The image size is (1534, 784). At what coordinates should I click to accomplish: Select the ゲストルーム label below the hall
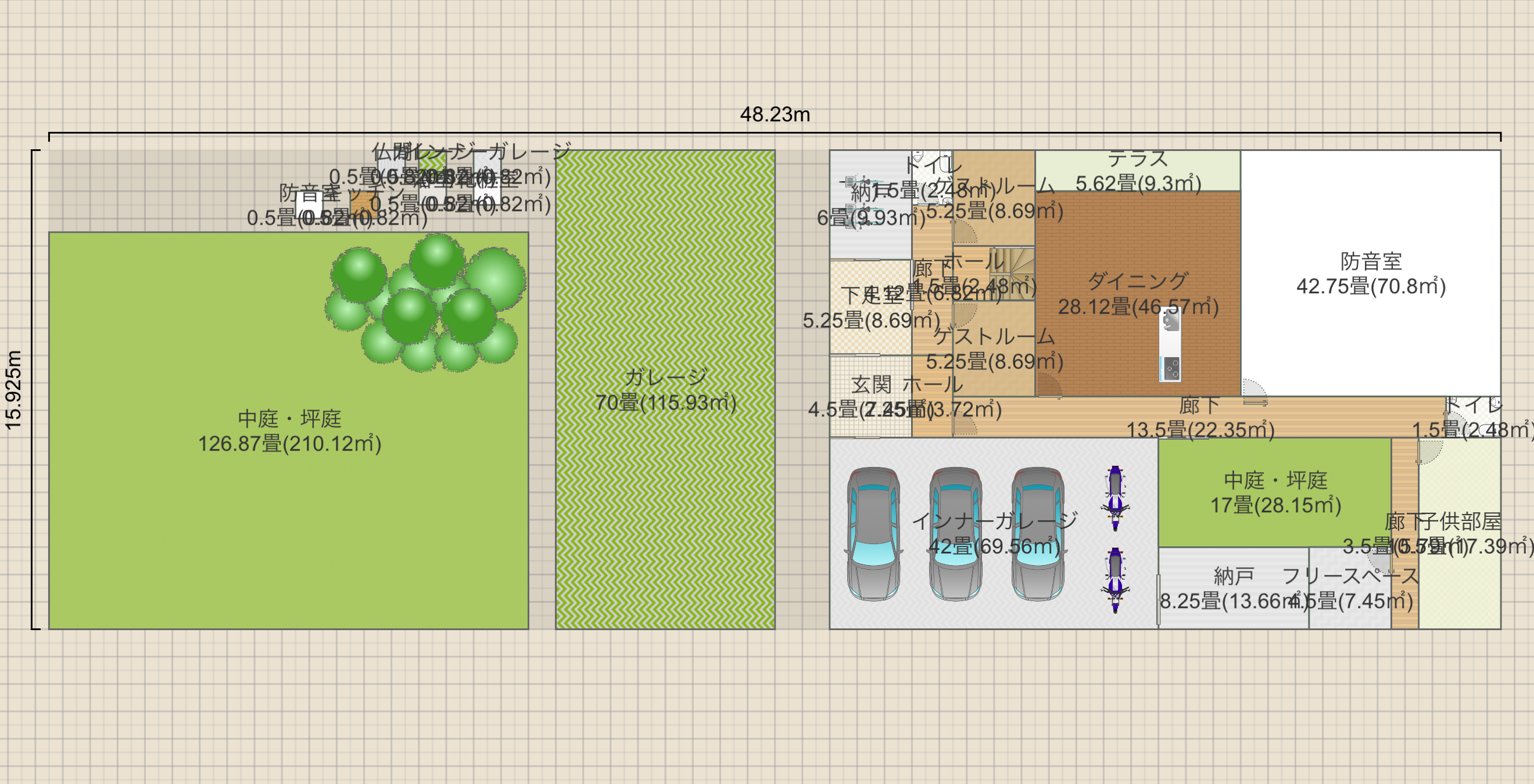(994, 349)
